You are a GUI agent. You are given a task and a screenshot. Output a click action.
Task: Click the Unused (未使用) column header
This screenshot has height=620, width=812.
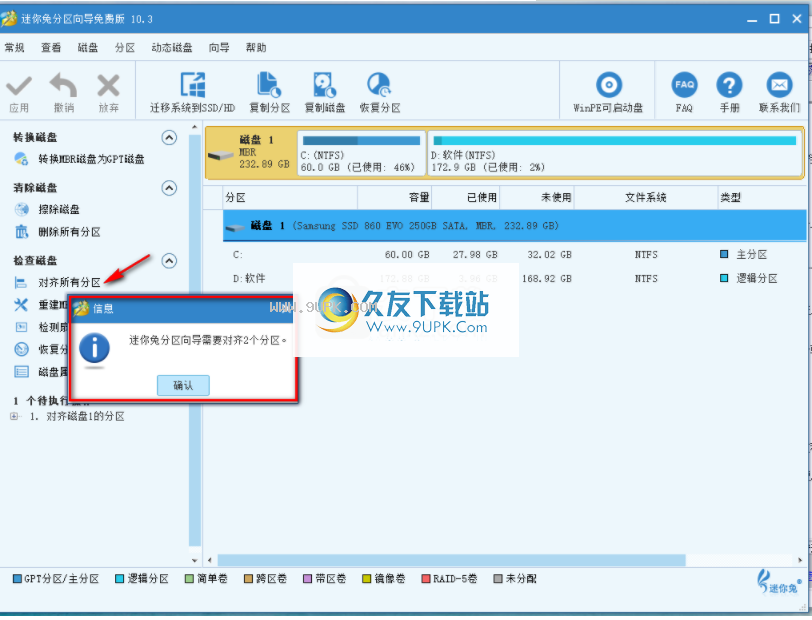pos(537,197)
